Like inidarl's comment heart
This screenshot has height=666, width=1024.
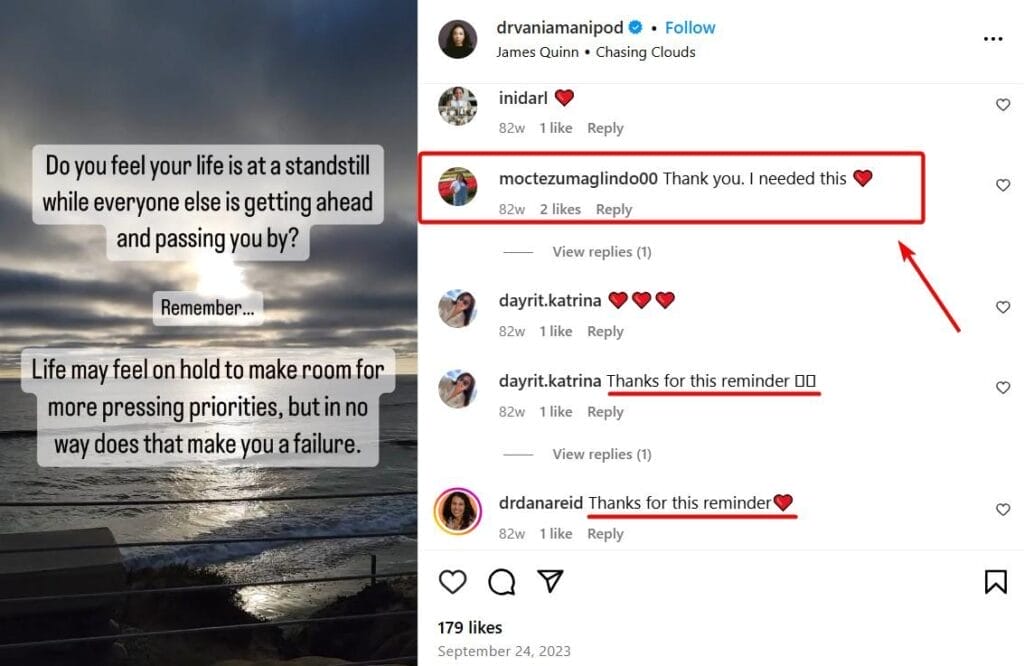[x=1002, y=105]
